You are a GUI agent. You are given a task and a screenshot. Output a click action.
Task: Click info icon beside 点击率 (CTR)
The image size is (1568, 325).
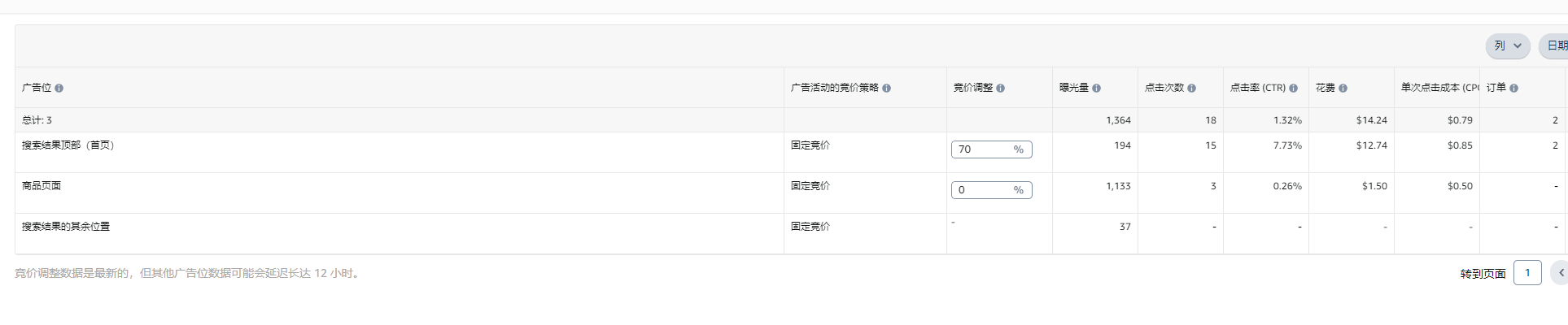pos(1293,88)
